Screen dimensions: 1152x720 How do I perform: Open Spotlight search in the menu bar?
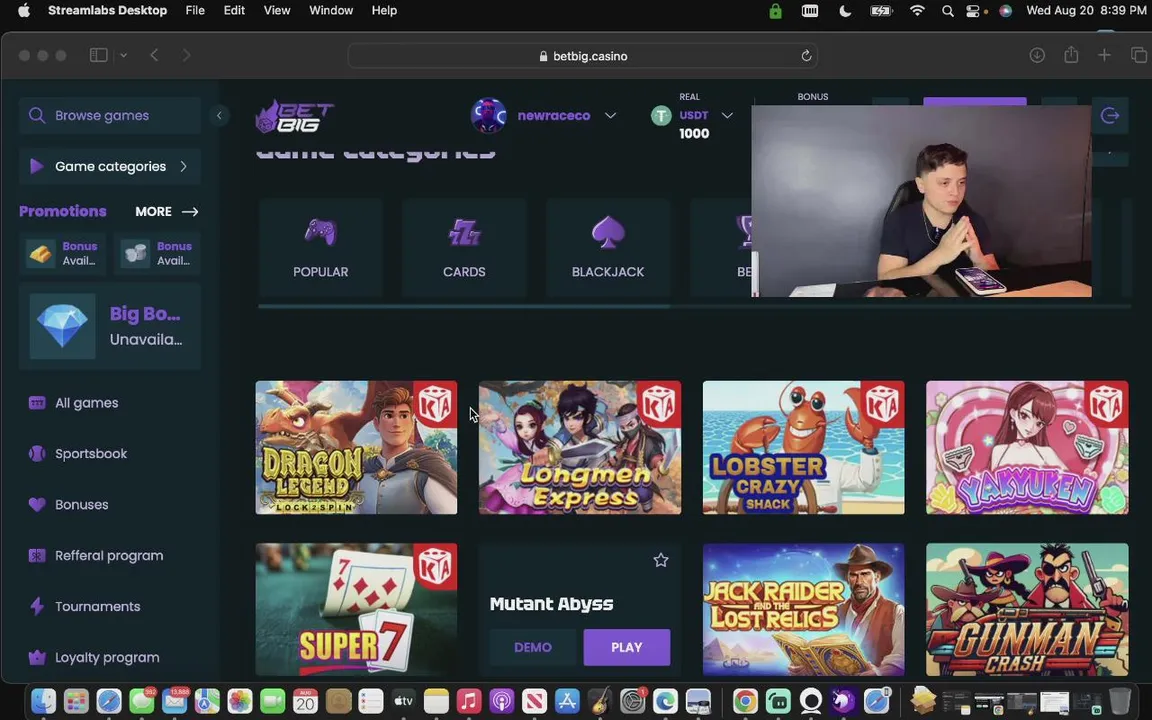pyautogui.click(x=948, y=11)
